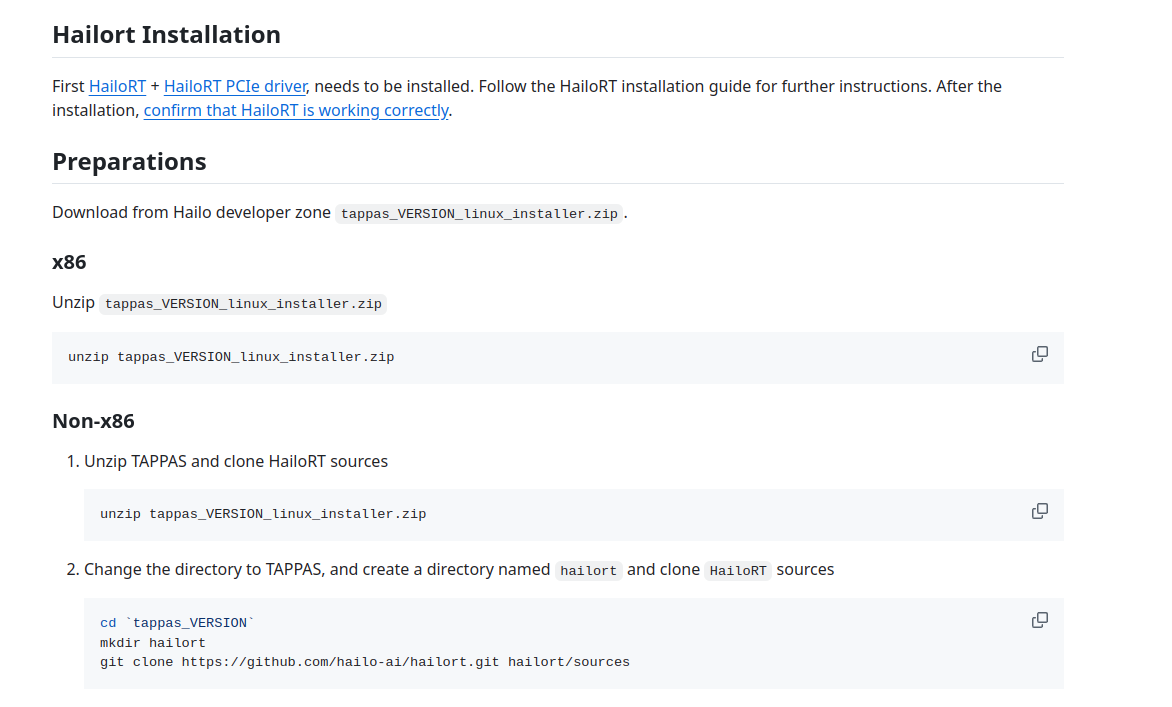1172x707 pixels.
Task: Copy the Non-x86 unzip command snippet
Action: click(1039, 511)
